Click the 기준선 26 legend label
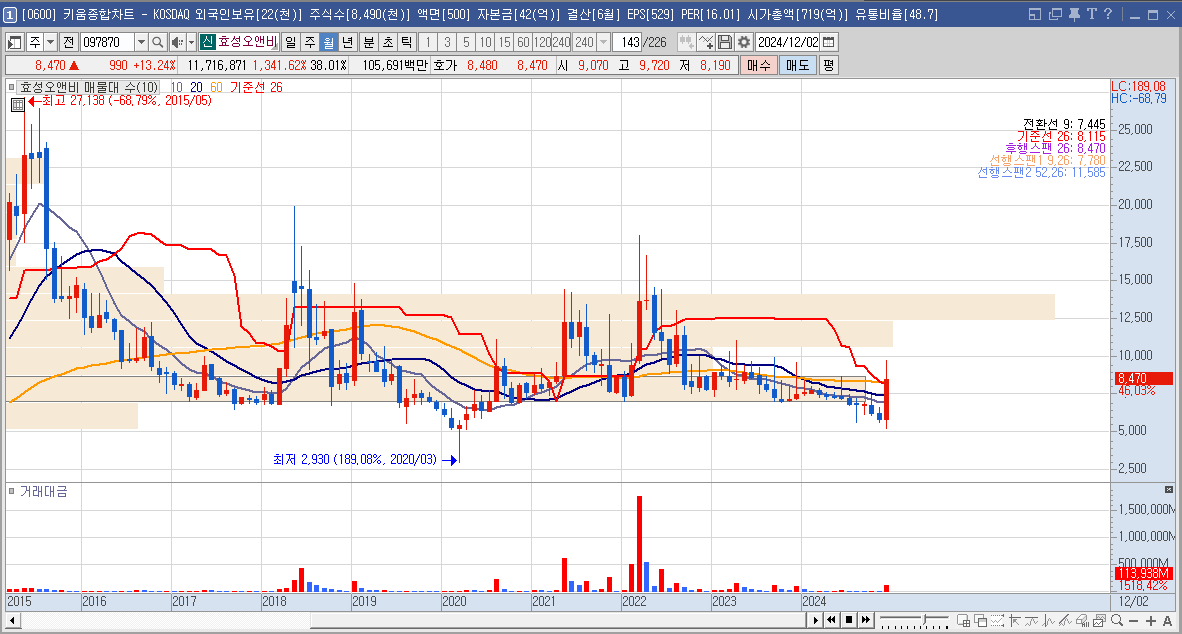The image size is (1182, 634). pos(256,87)
